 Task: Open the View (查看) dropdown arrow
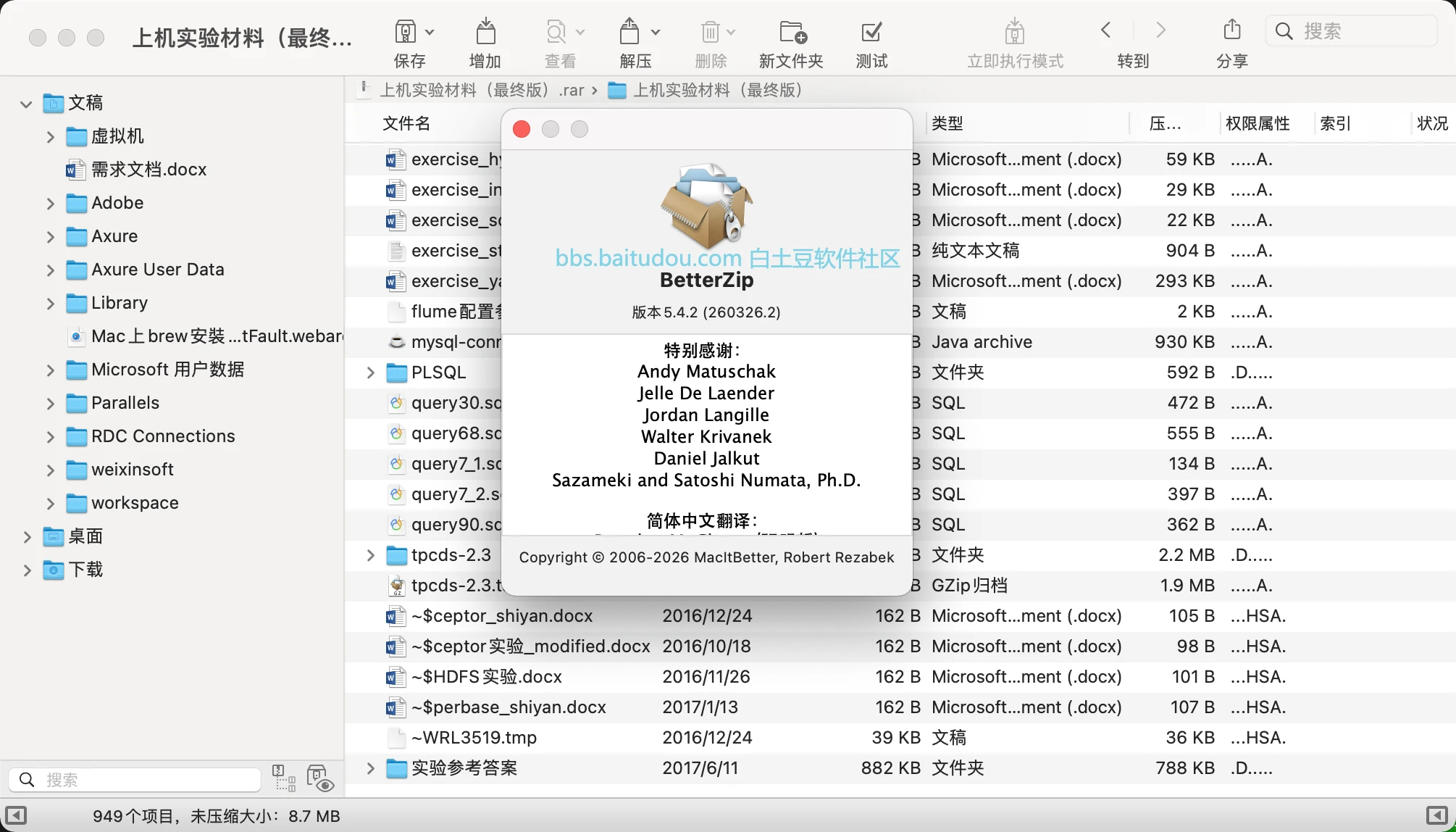coord(580,32)
